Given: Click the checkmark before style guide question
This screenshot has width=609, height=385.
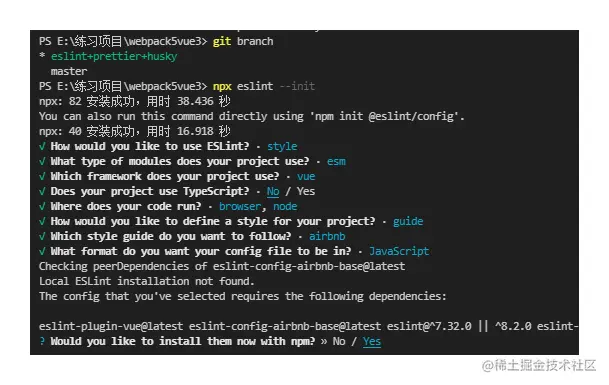Looking at the screenshot, I should click(x=42, y=236).
